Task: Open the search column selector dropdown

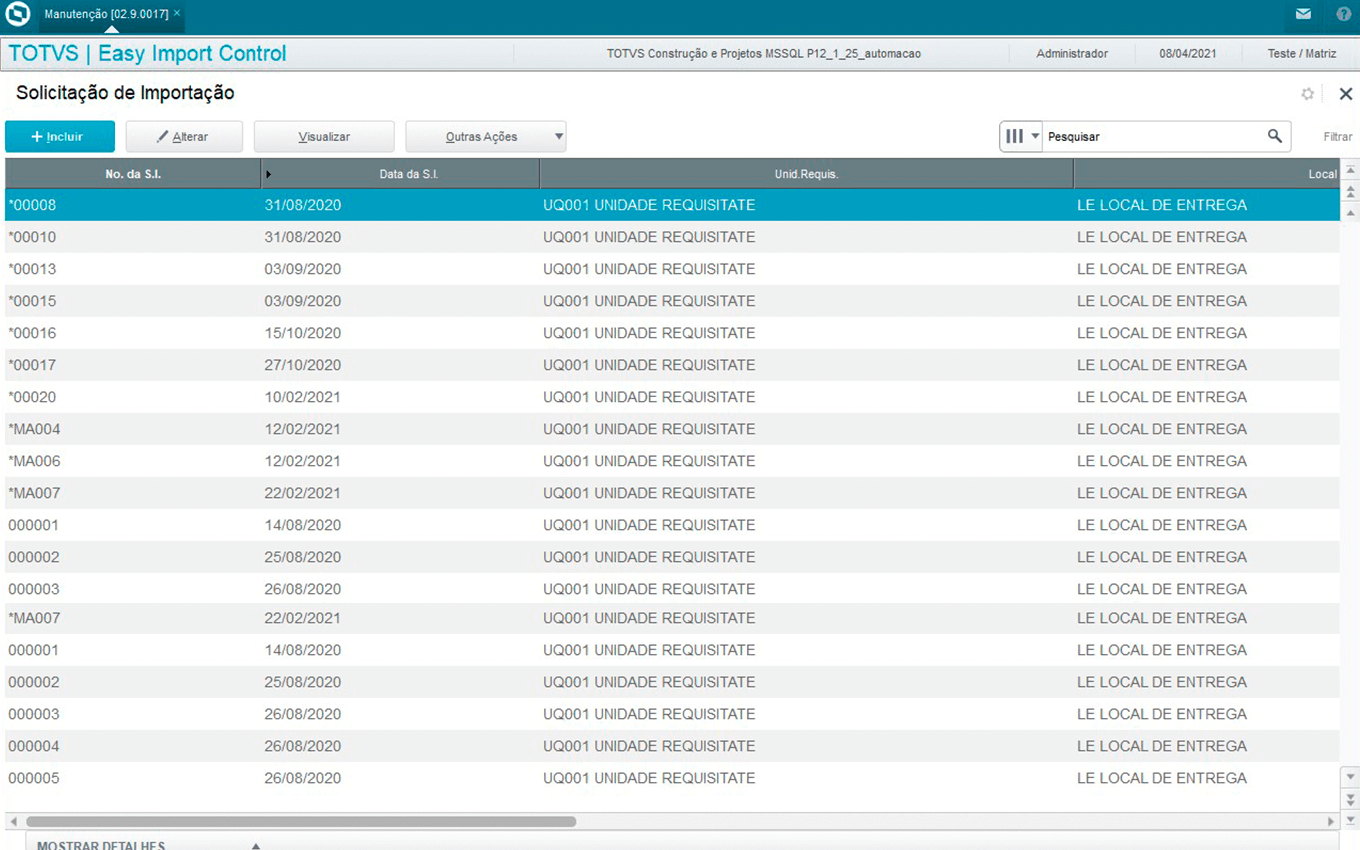Action: (x=1021, y=136)
